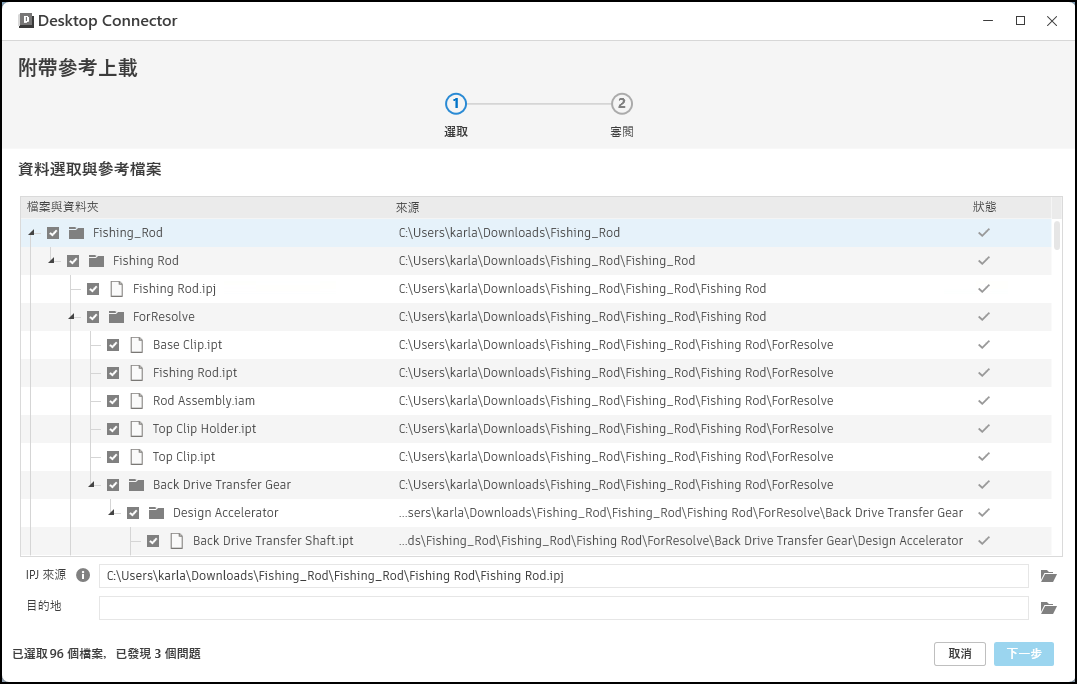This screenshot has height=684, width=1077.
Task: Toggle the ForResolve folder checkbox
Action: coord(93,317)
